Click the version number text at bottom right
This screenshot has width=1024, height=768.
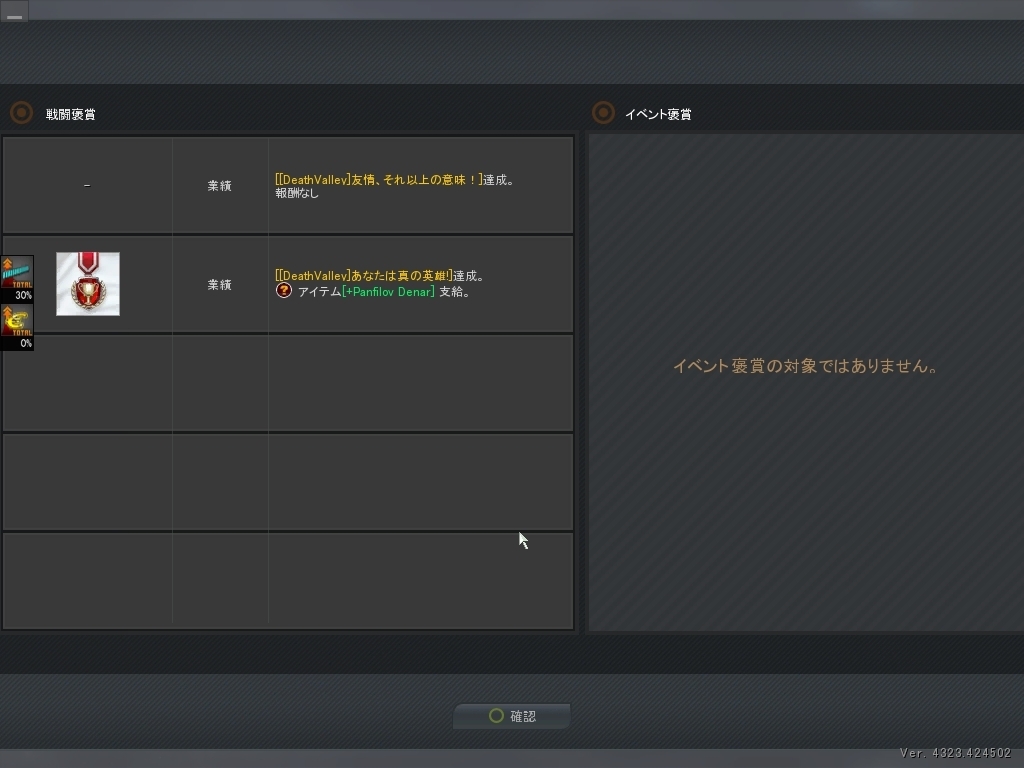click(955, 753)
